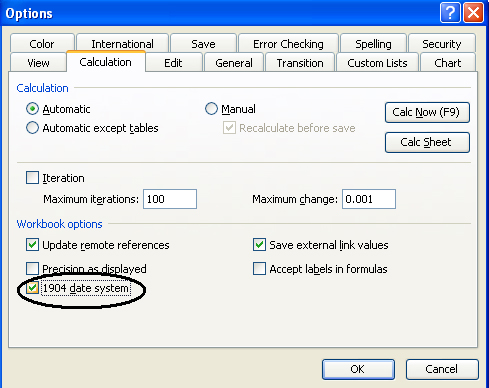The image size is (489, 388).
Task: Click the Maximum change field
Action: (x=369, y=199)
